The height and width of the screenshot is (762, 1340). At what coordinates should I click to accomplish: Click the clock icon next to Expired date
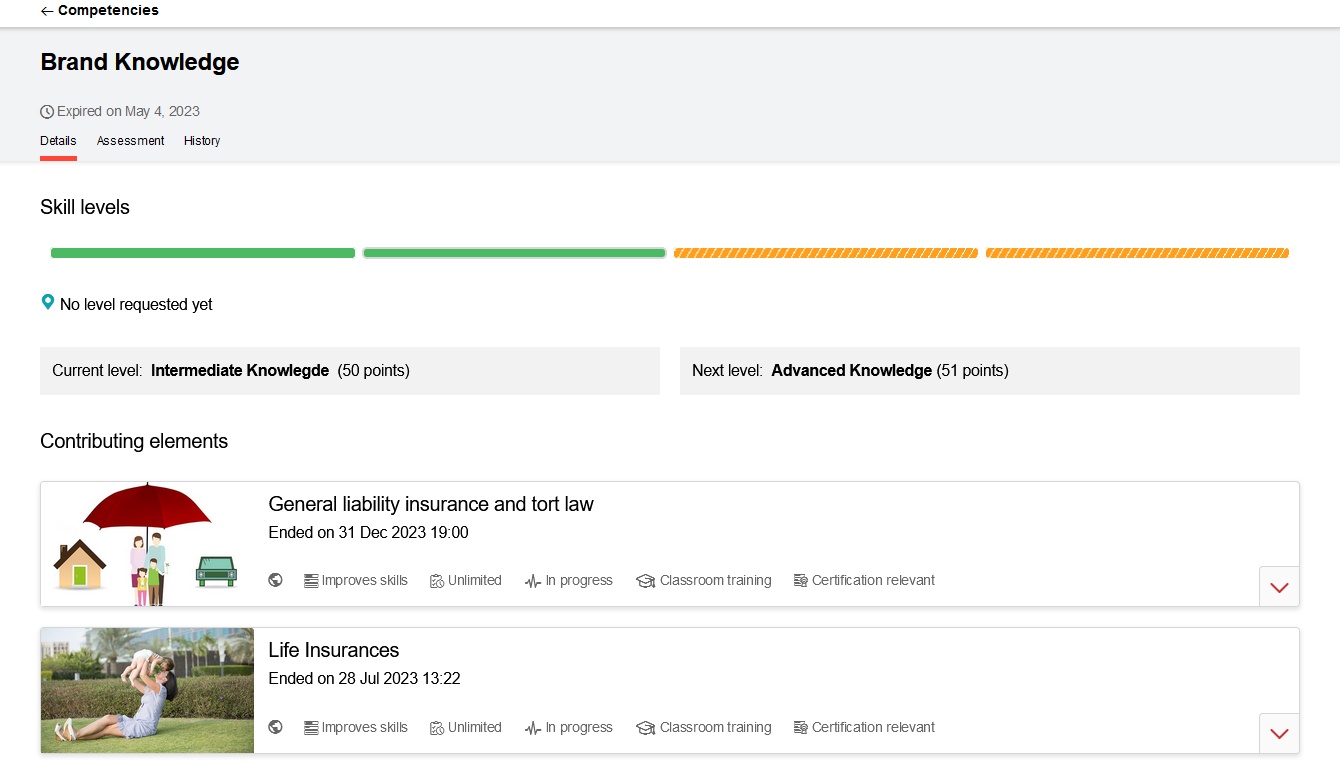pos(47,112)
